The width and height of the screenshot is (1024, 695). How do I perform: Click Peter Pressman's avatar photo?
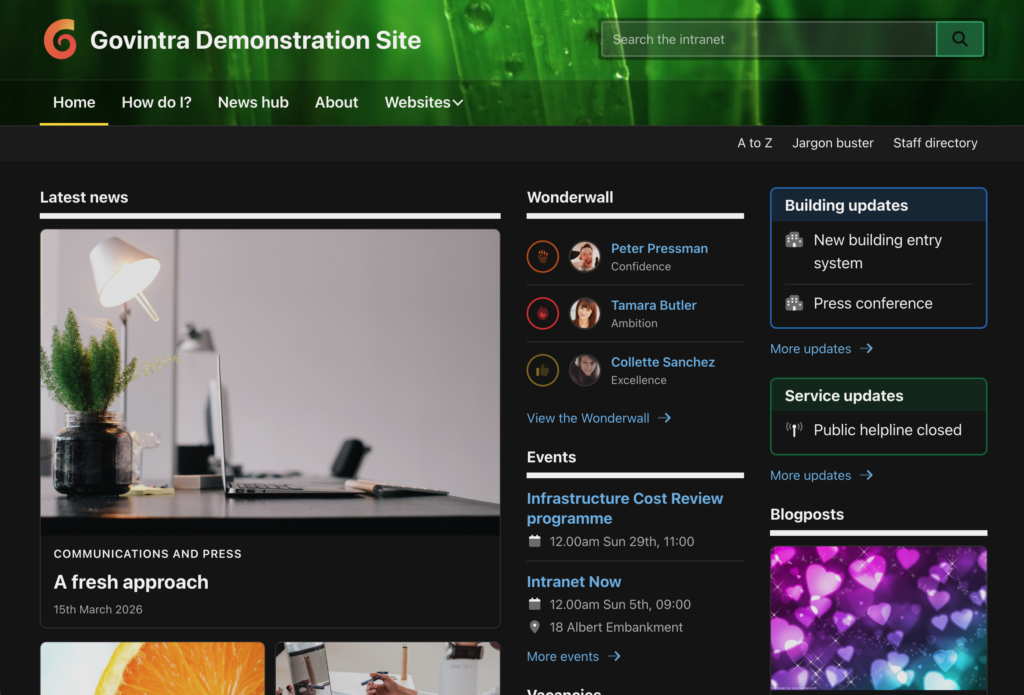[x=584, y=257]
